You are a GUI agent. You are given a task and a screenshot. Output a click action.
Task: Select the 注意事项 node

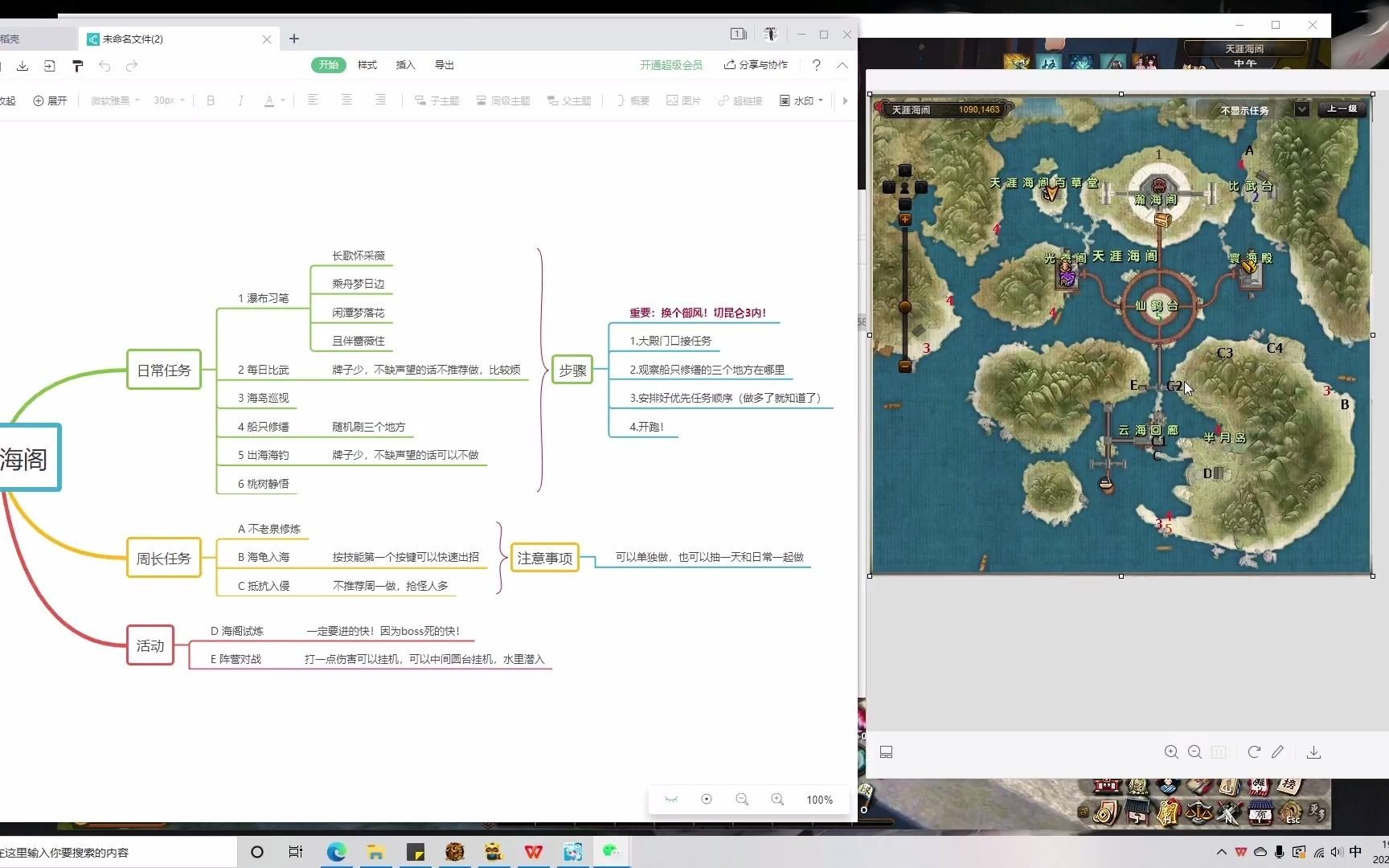545,558
